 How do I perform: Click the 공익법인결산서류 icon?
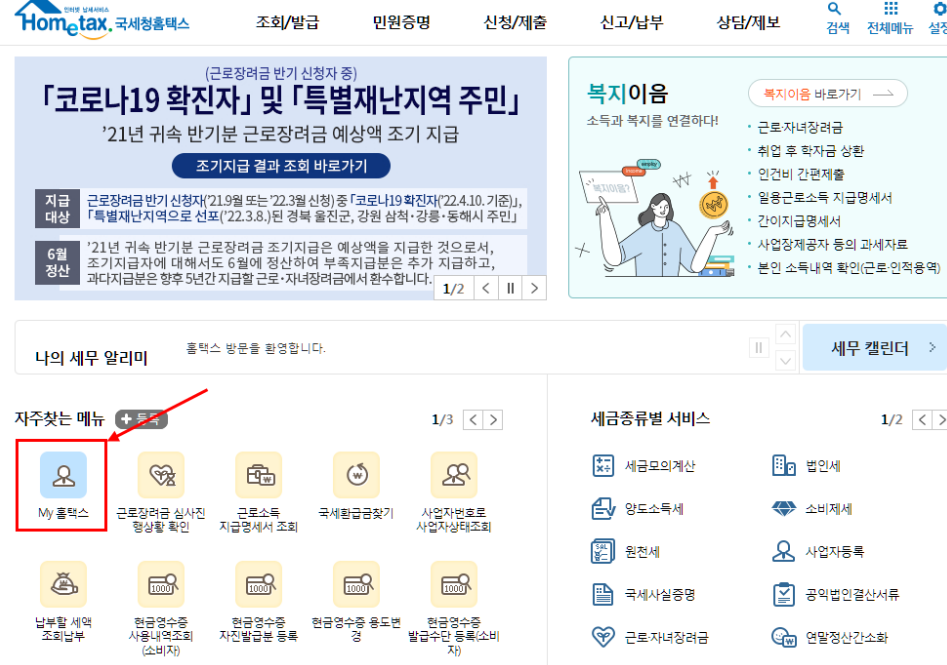(783, 594)
